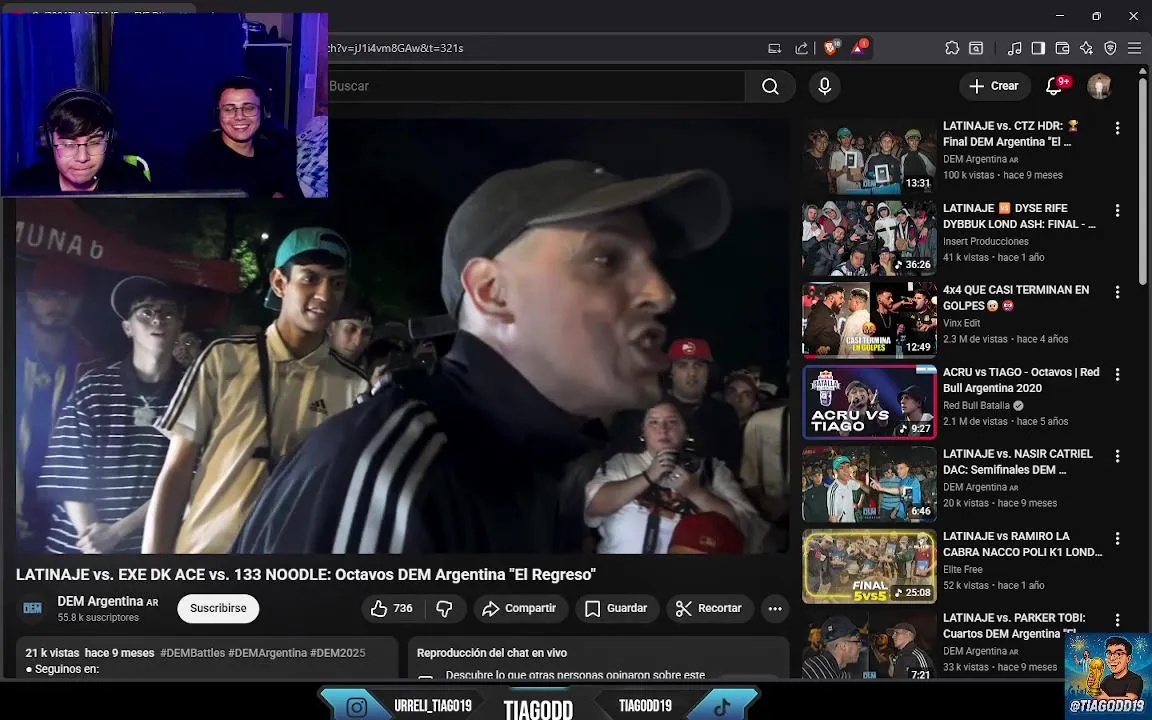Toggle the browser sidebar panel icon
The width and height of the screenshot is (1152, 720).
[x=1038, y=48]
